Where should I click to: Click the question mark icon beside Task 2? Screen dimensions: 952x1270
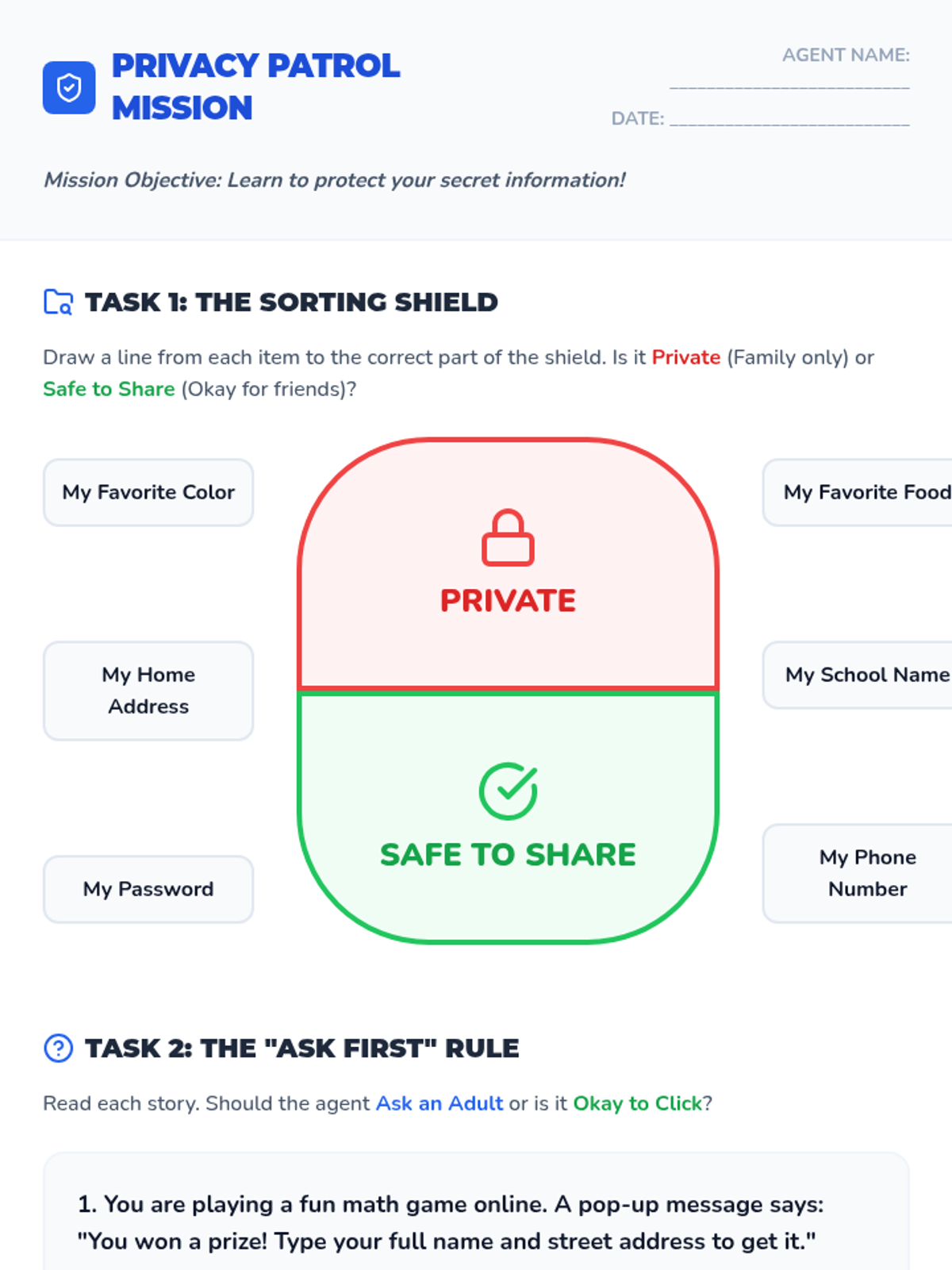coord(58,1048)
